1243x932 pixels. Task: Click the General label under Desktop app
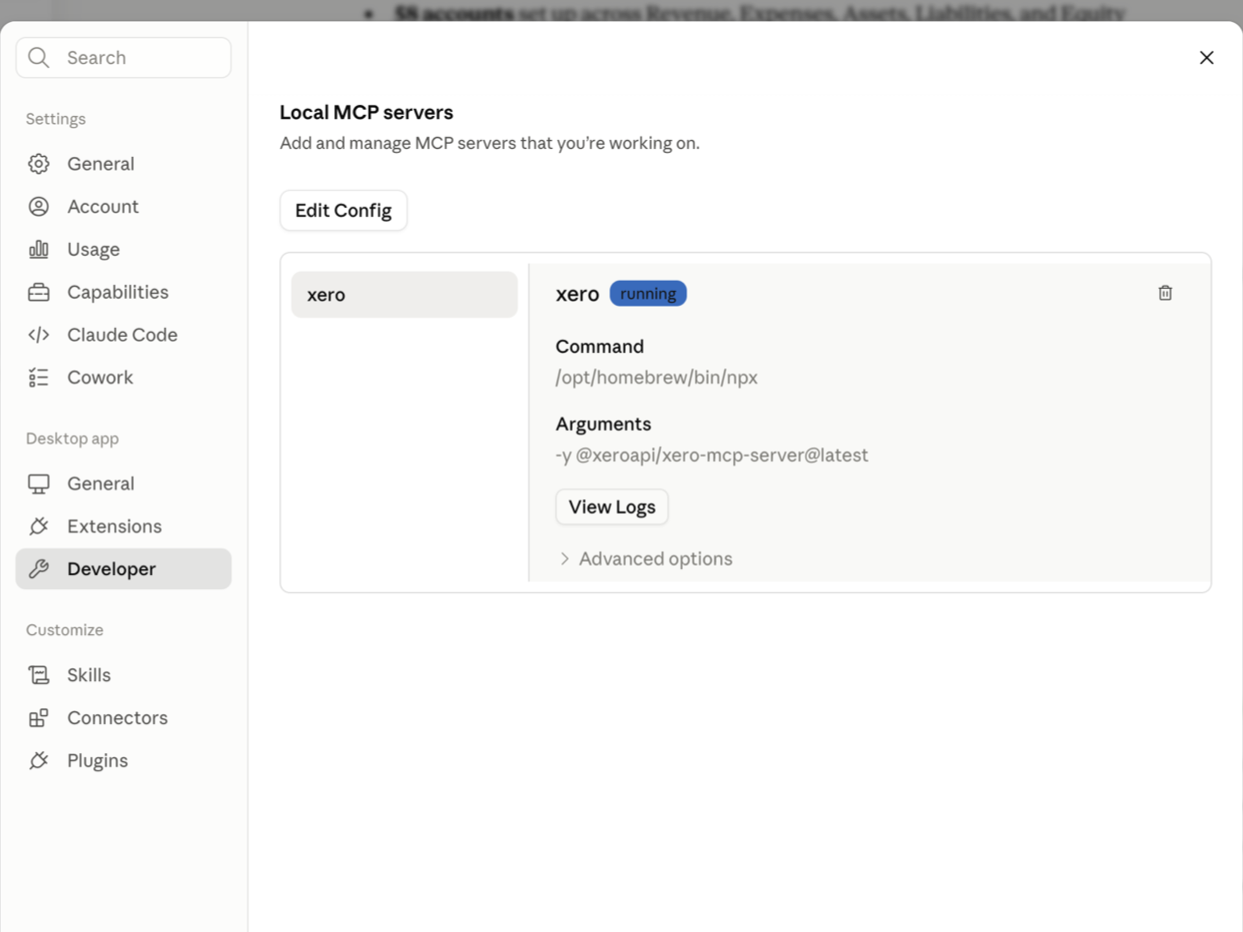(x=100, y=484)
